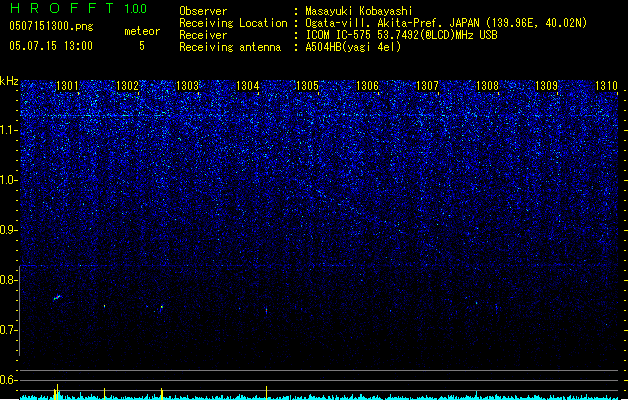
Task: Click the Receiver field label
Action: pyautogui.click(x=203, y=35)
